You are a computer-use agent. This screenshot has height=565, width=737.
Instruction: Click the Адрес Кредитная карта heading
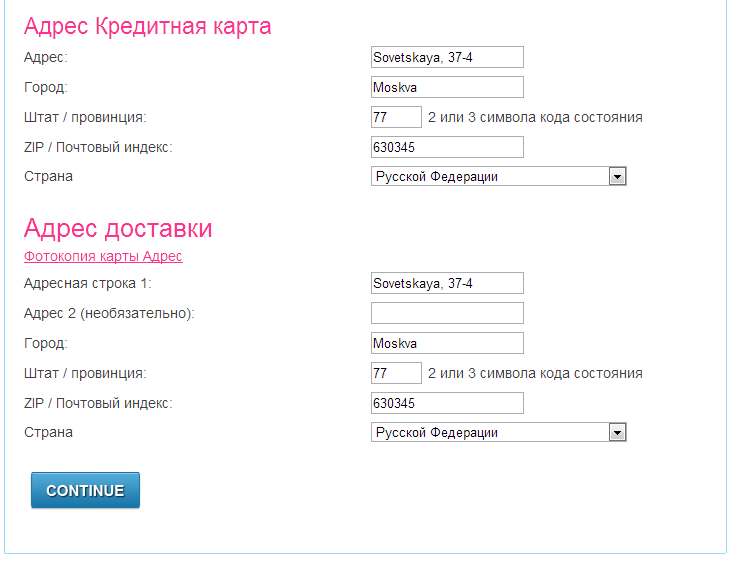tap(148, 26)
